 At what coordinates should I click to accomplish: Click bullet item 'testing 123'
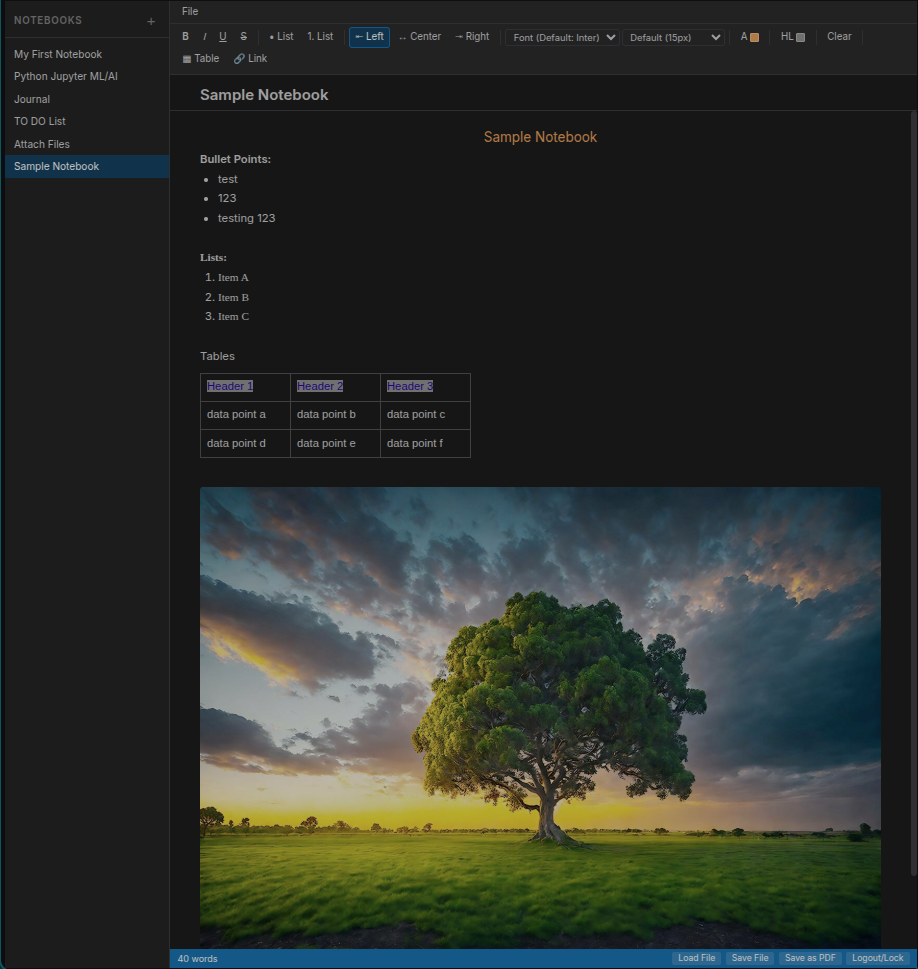246,218
